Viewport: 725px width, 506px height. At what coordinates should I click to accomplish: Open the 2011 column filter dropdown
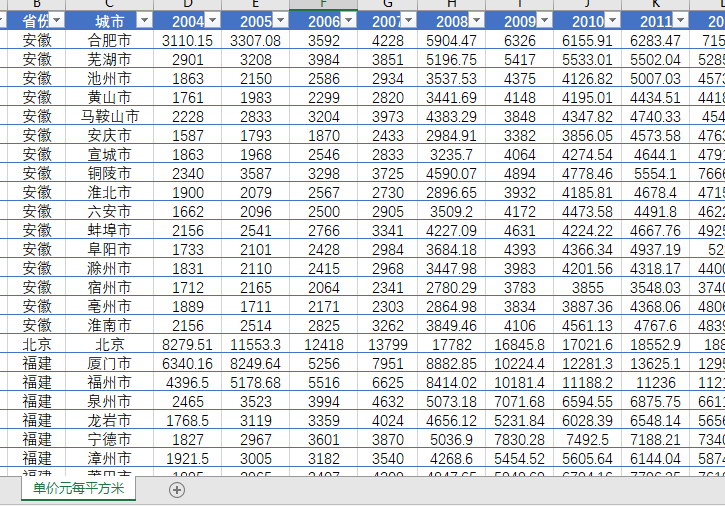(680, 20)
